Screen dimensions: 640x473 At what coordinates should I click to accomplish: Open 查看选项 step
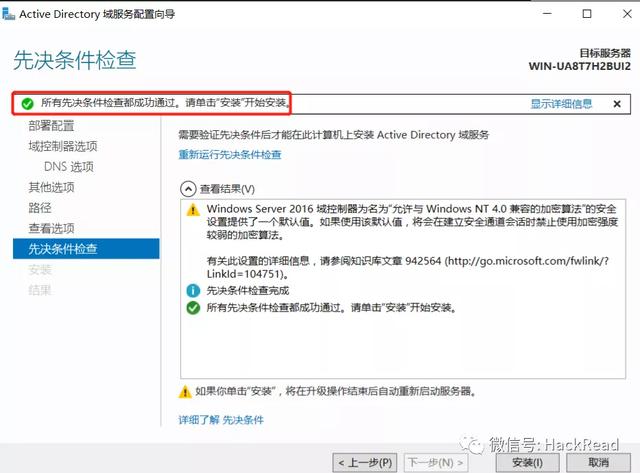(x=51, y=228)
